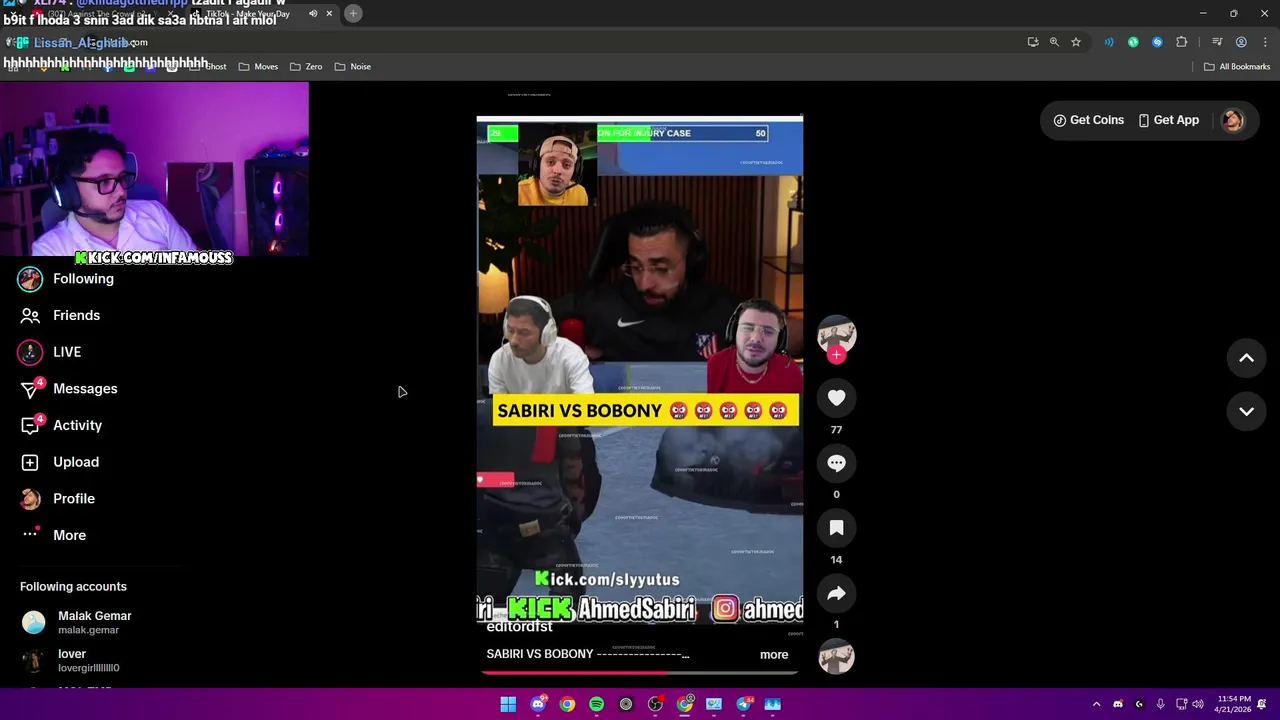The image size is (1280, 720).
Task: Mute the TikTok tab audio speaker icon
Action: coord(313,13)
